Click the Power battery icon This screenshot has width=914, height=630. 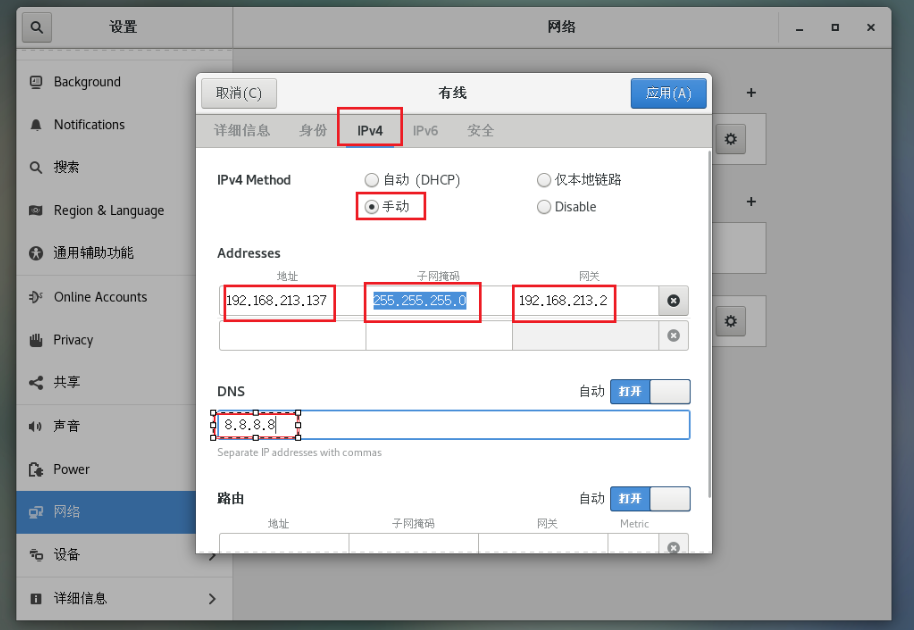click(36, 470)
